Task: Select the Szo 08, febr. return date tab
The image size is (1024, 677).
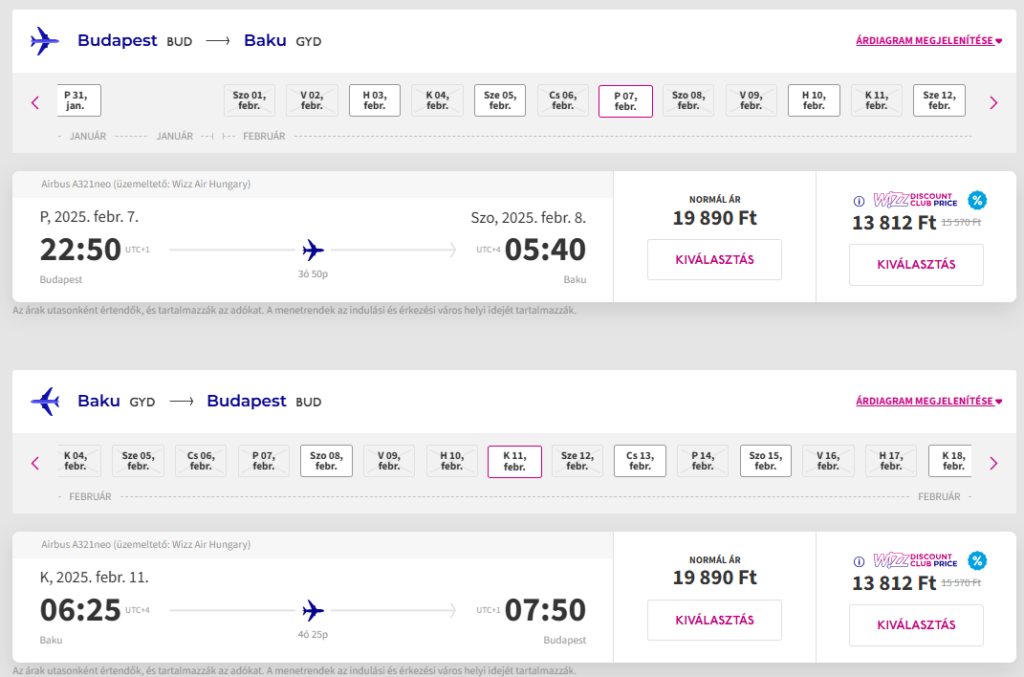Action: coord(326,461)
